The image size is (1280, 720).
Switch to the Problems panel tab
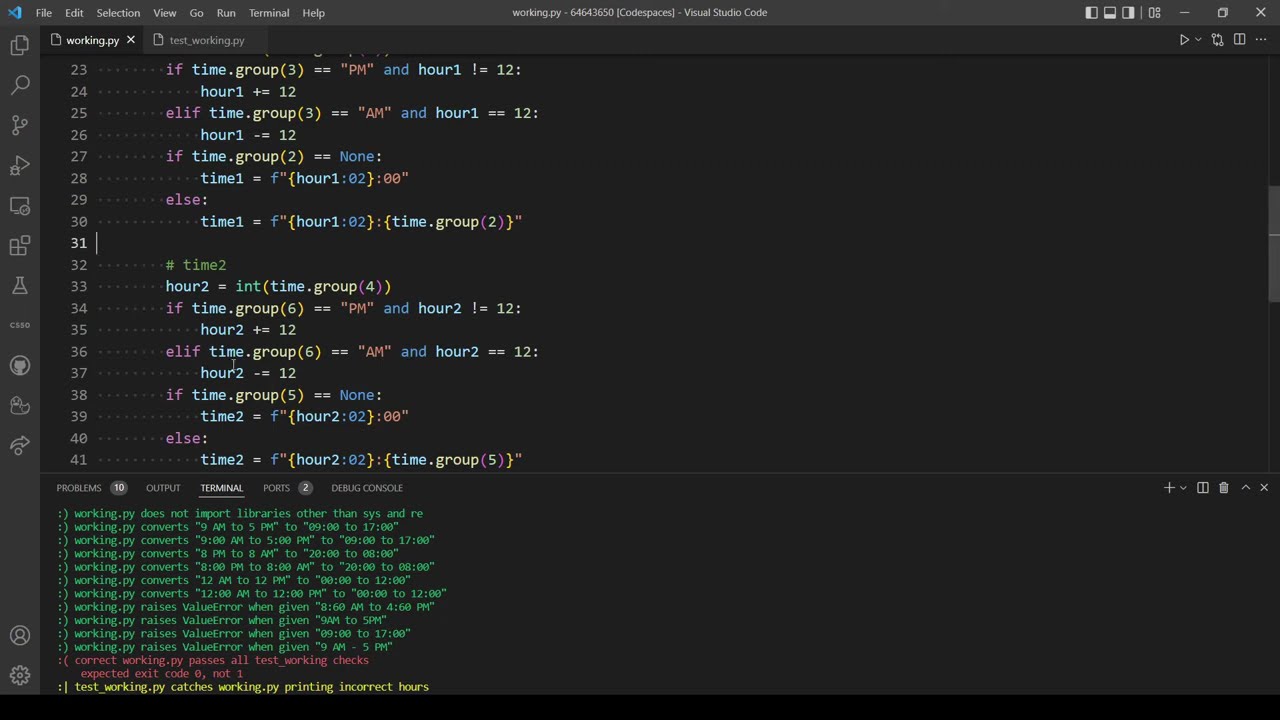coord(91,488)
